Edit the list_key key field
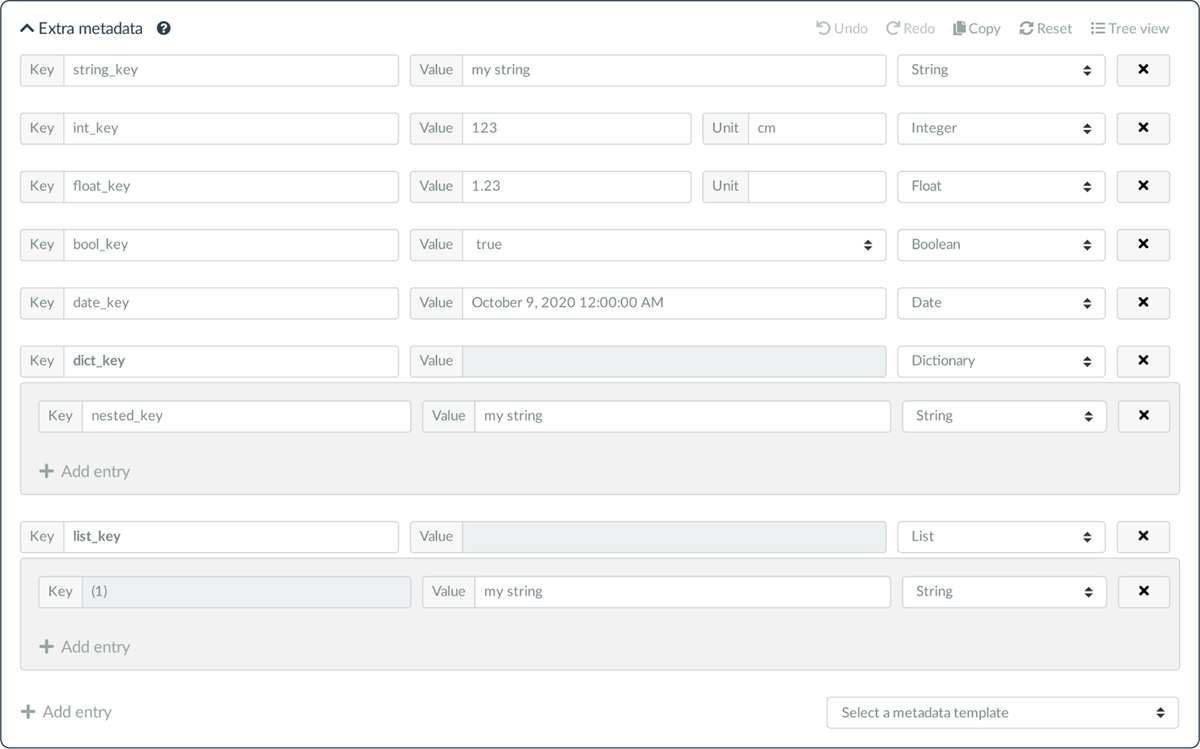Viewport: 1200px width, 749px height. 231,536
